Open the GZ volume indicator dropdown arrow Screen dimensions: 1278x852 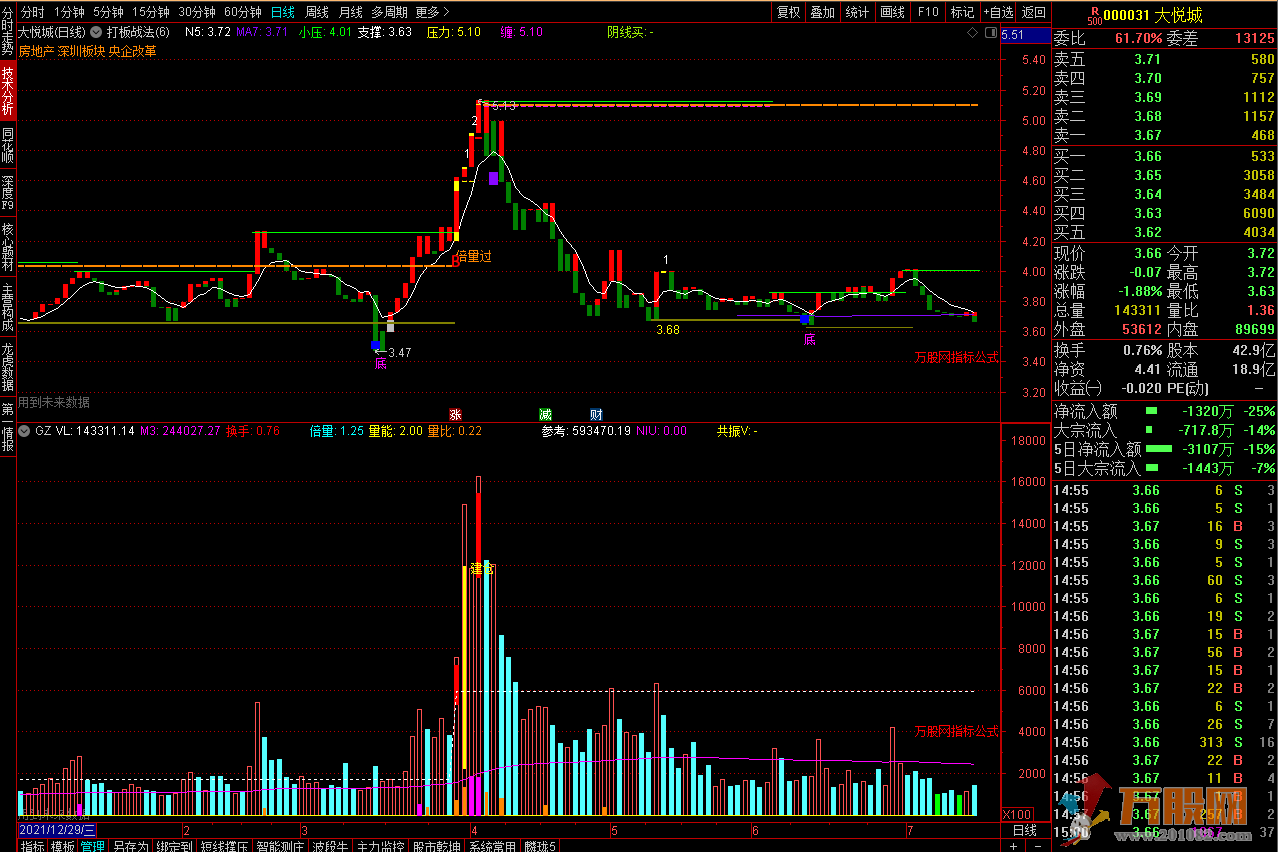[x=25, y=431]
